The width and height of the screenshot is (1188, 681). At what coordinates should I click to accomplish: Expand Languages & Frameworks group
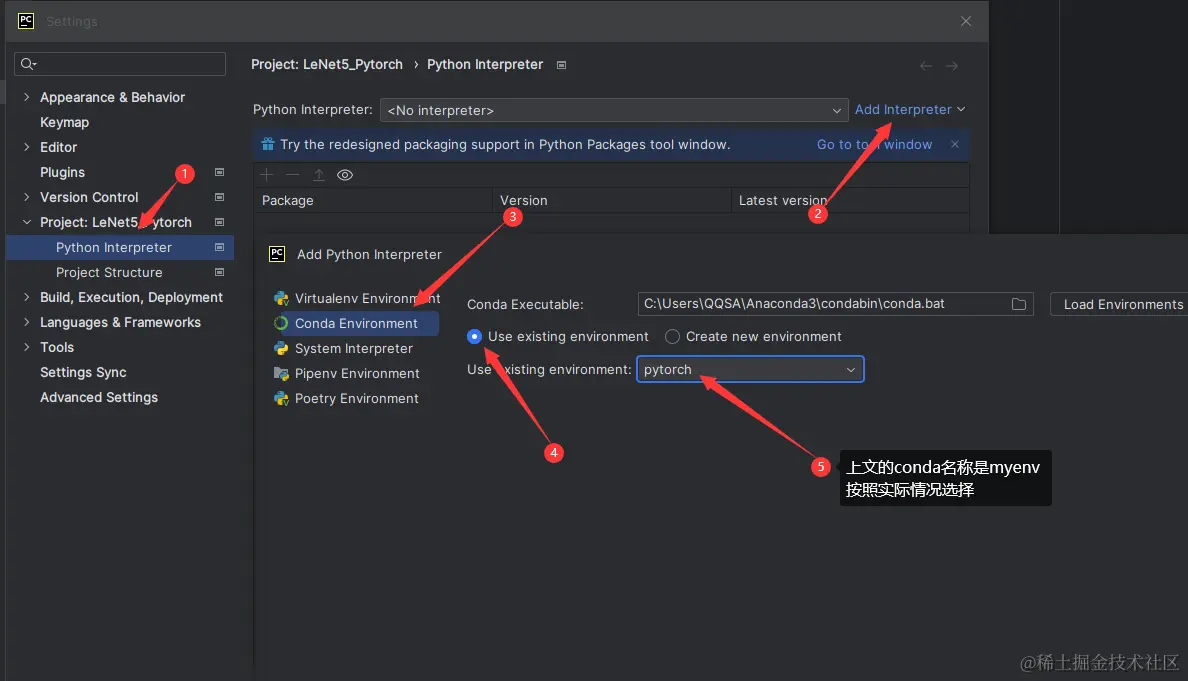pyautogui.click(x=27, y=322)
